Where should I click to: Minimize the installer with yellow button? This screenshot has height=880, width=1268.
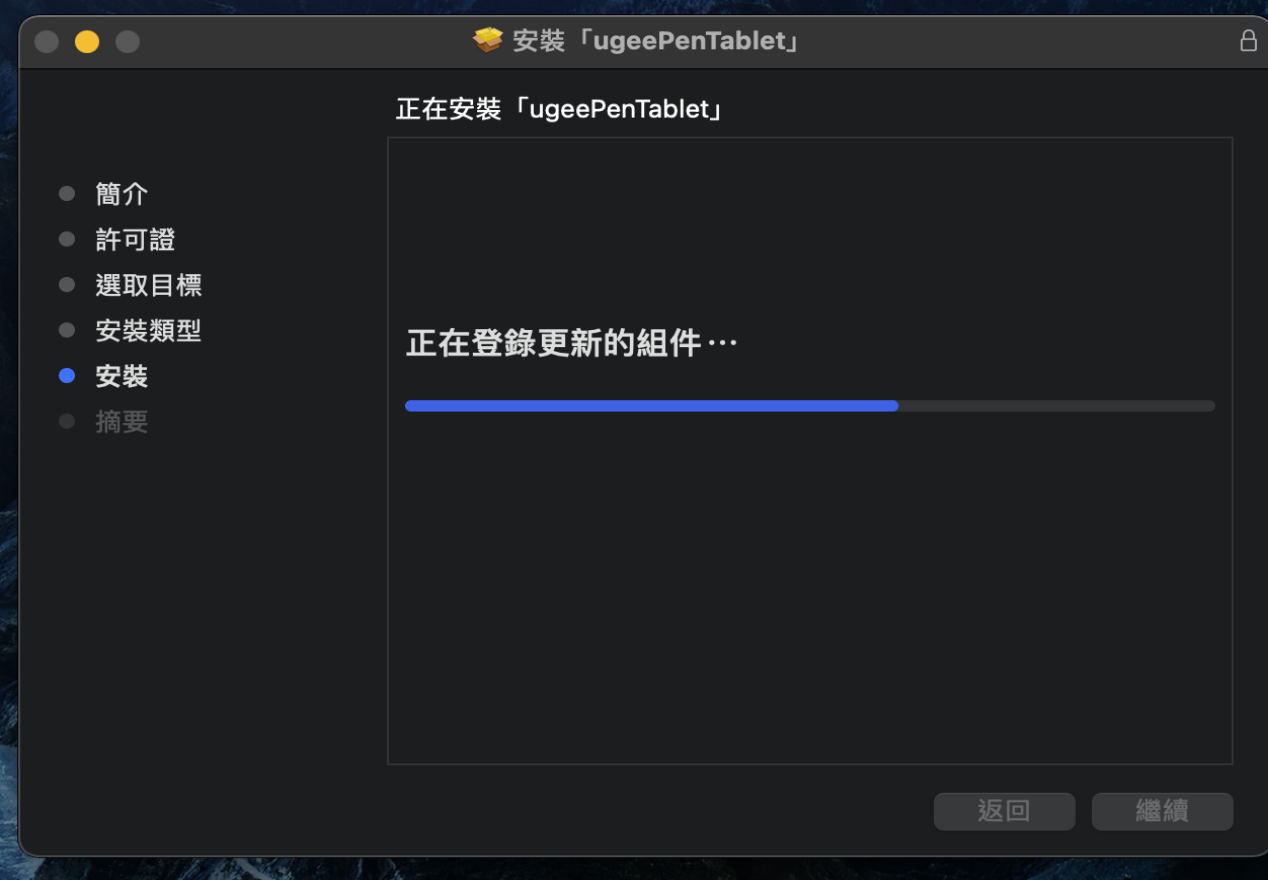tap(87, 42)
